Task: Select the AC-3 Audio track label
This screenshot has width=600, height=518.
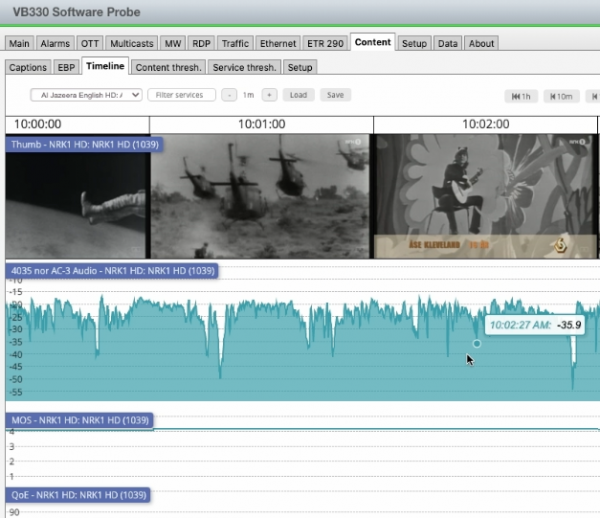Action: point(109,271)
